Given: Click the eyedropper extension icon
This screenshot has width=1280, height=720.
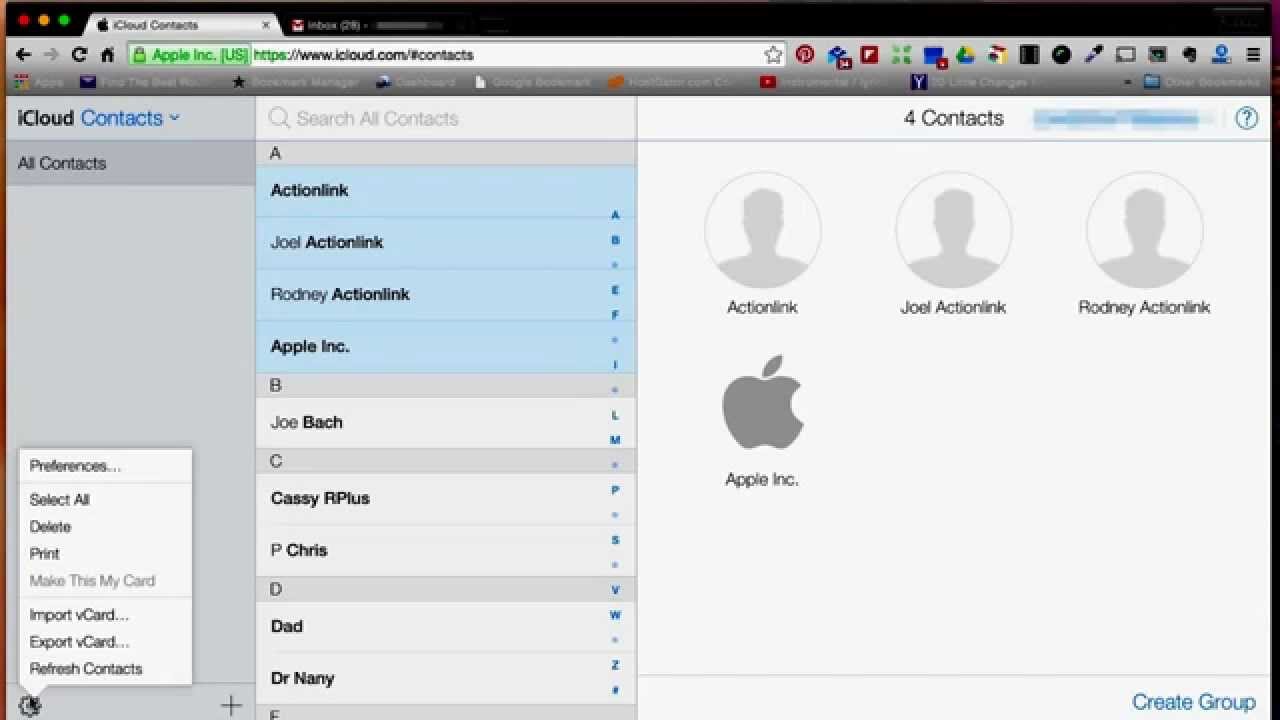Looking at the screenshot, I should click(1094, 55).
